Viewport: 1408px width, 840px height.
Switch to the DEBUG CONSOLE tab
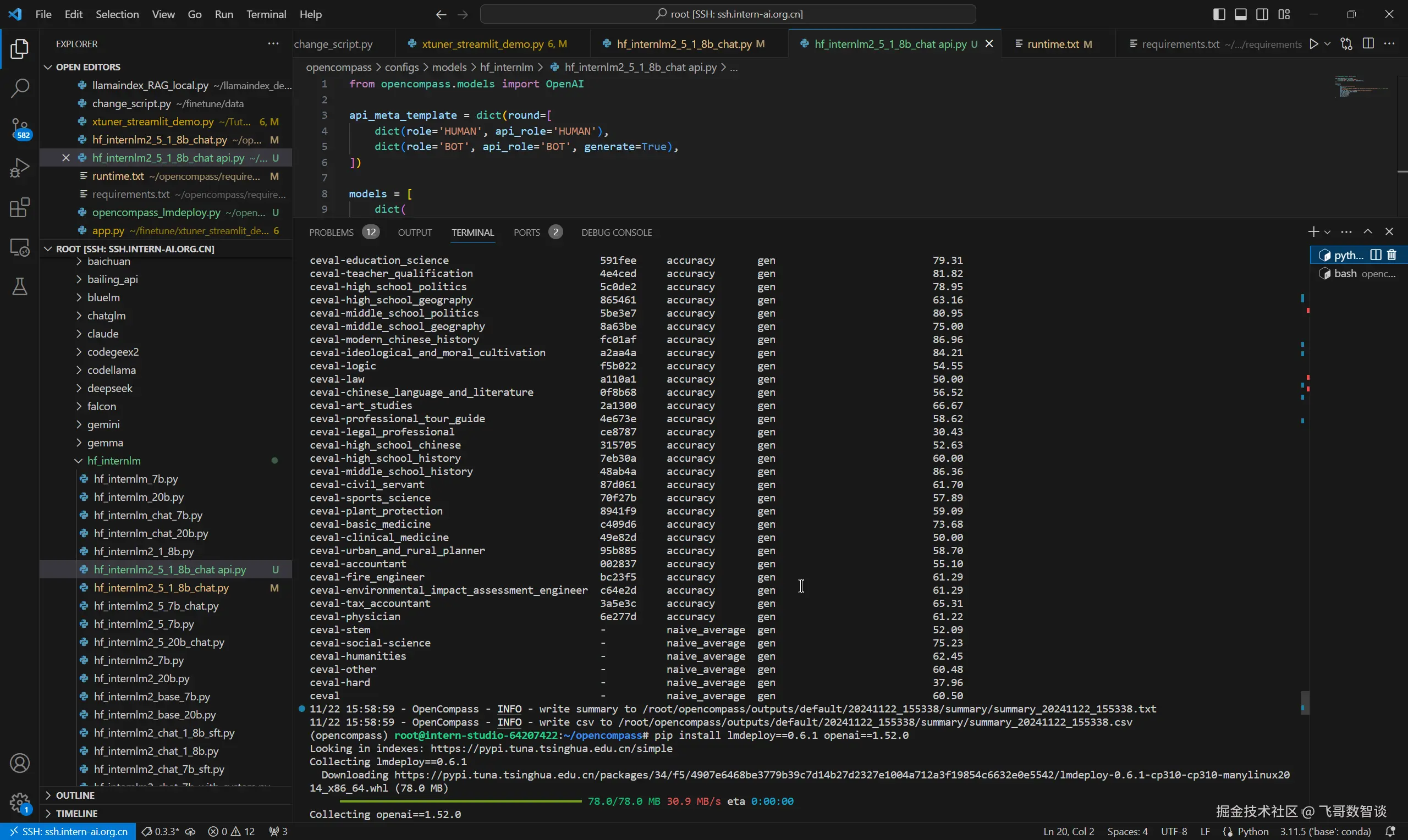click(x=616, y=233)
